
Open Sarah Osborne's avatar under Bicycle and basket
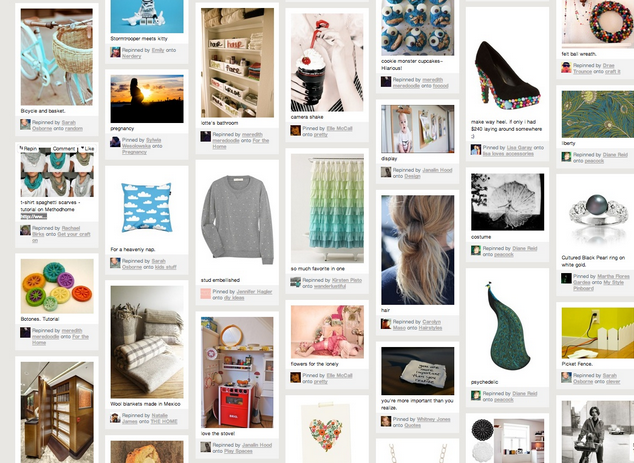tap(25, 124)
